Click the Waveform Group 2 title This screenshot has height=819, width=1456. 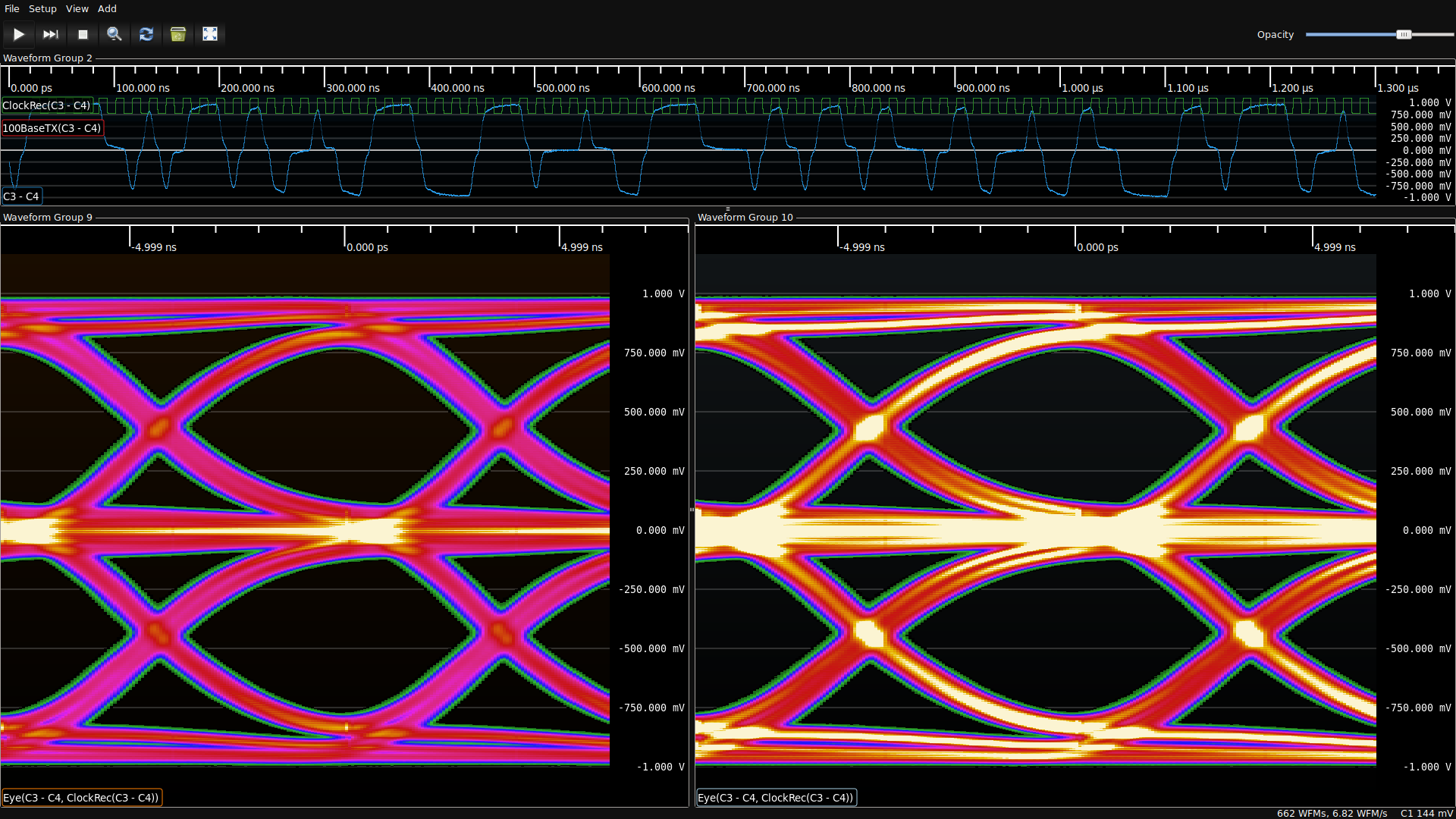[x=48, y=58]
